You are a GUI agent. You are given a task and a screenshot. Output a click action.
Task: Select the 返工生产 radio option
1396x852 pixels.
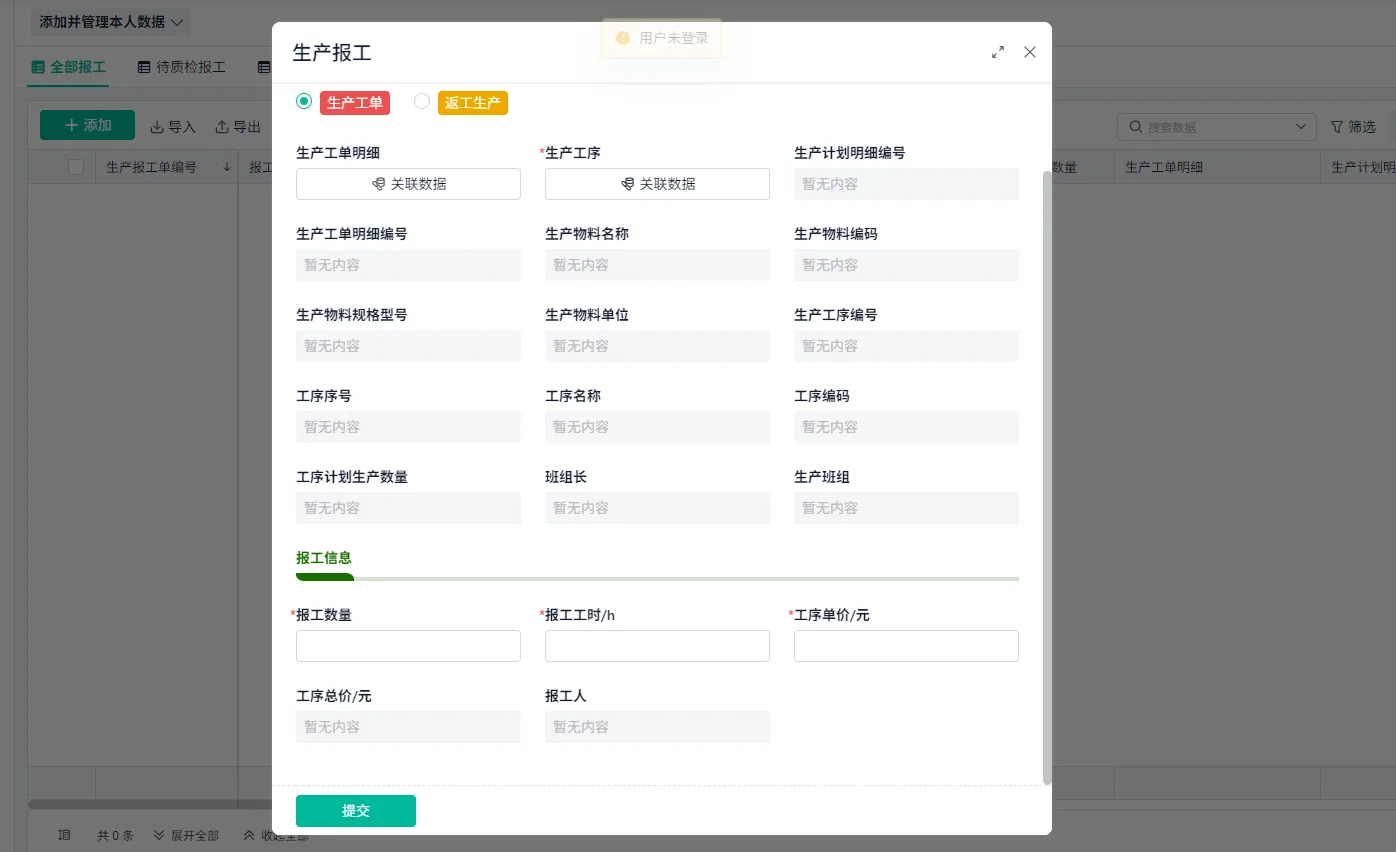click(x=422, y=101)
